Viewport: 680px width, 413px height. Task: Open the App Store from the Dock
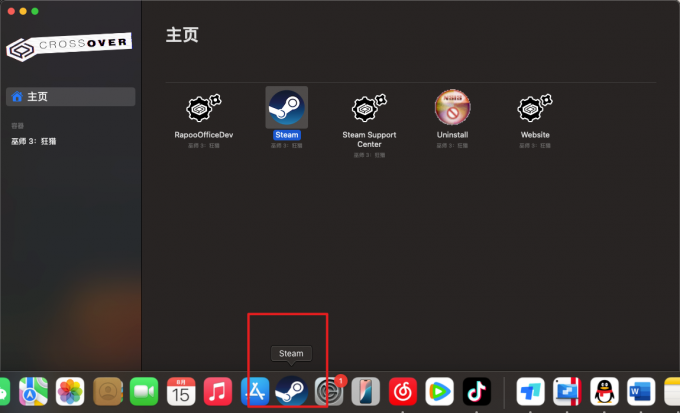click(x=255, y=392)
